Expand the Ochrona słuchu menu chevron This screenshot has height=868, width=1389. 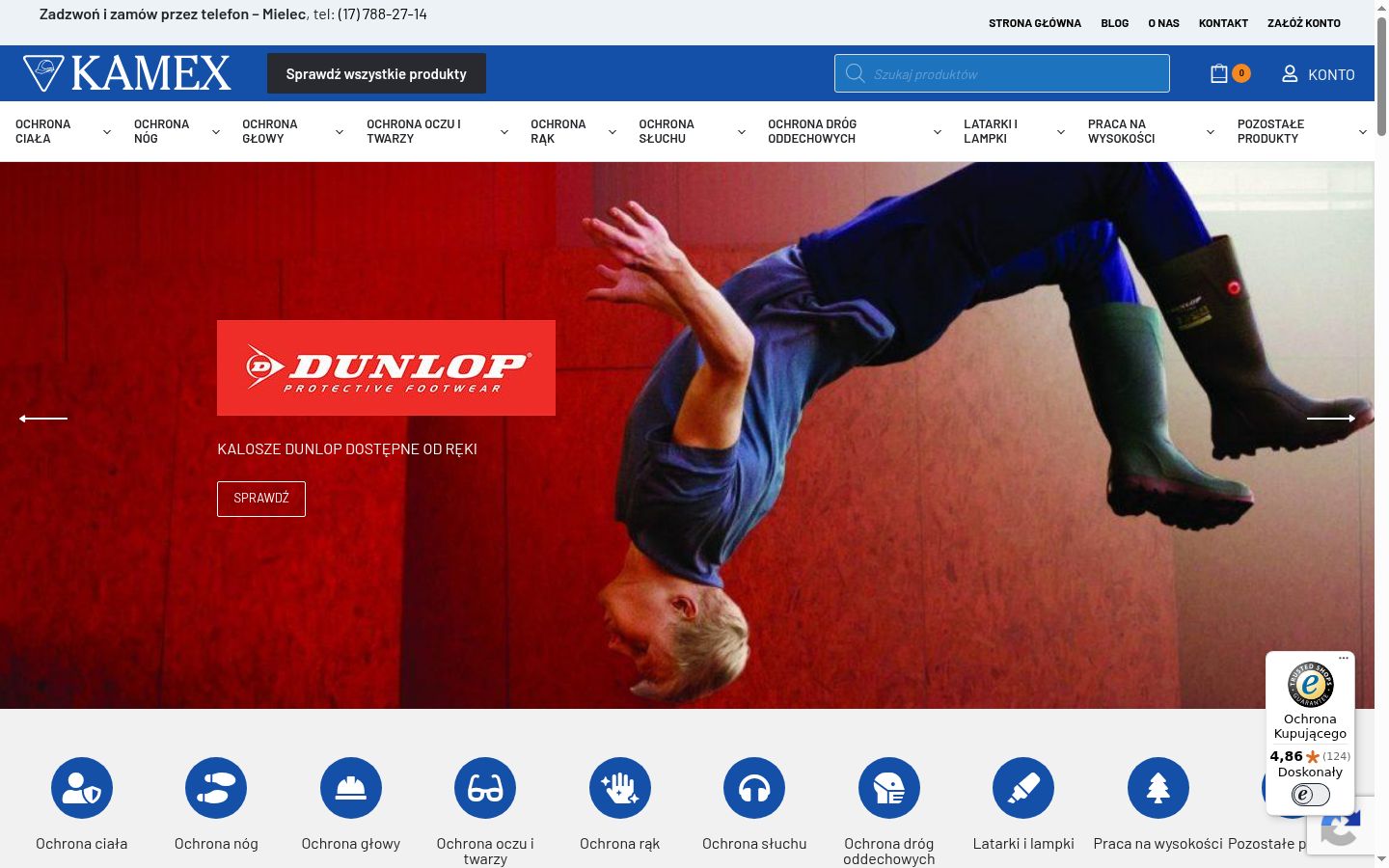(742, 132)
